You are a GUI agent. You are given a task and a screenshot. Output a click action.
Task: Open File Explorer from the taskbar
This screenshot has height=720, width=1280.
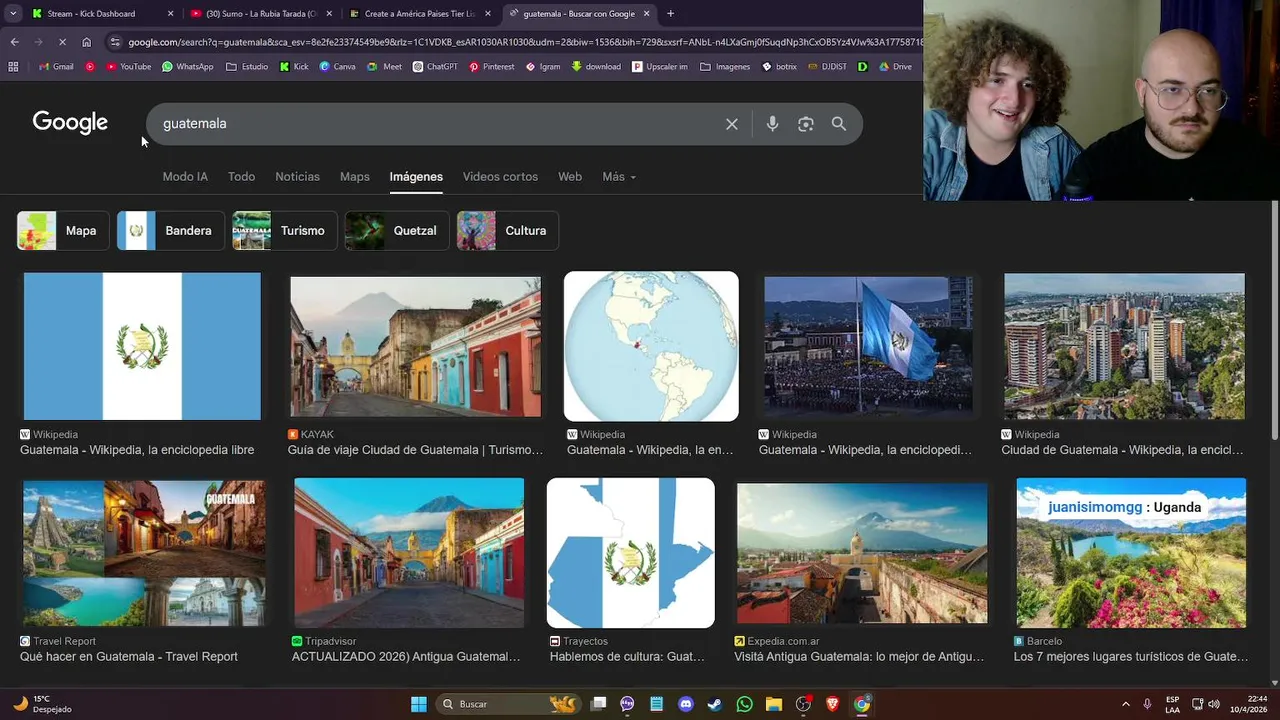(773, 704)
